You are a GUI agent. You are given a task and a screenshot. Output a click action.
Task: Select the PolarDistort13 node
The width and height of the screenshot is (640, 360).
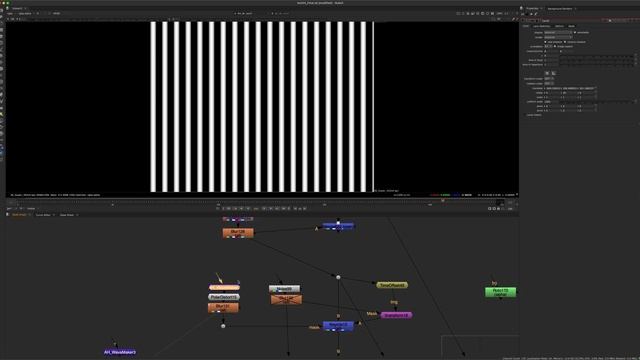(x=224, y=297)
